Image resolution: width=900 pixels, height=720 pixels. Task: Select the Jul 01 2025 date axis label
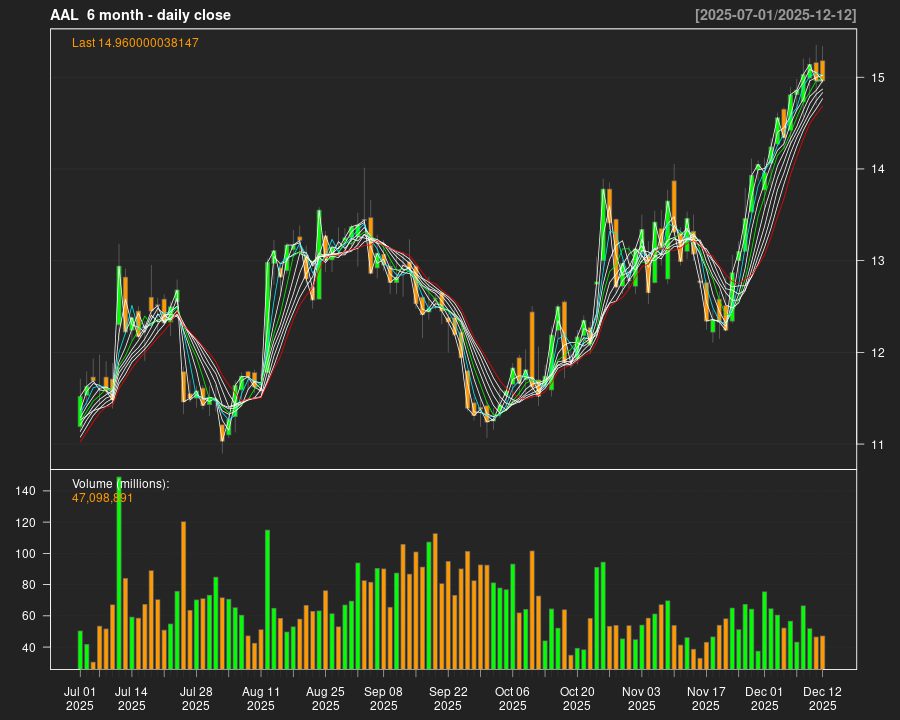(x=80, y=698)
